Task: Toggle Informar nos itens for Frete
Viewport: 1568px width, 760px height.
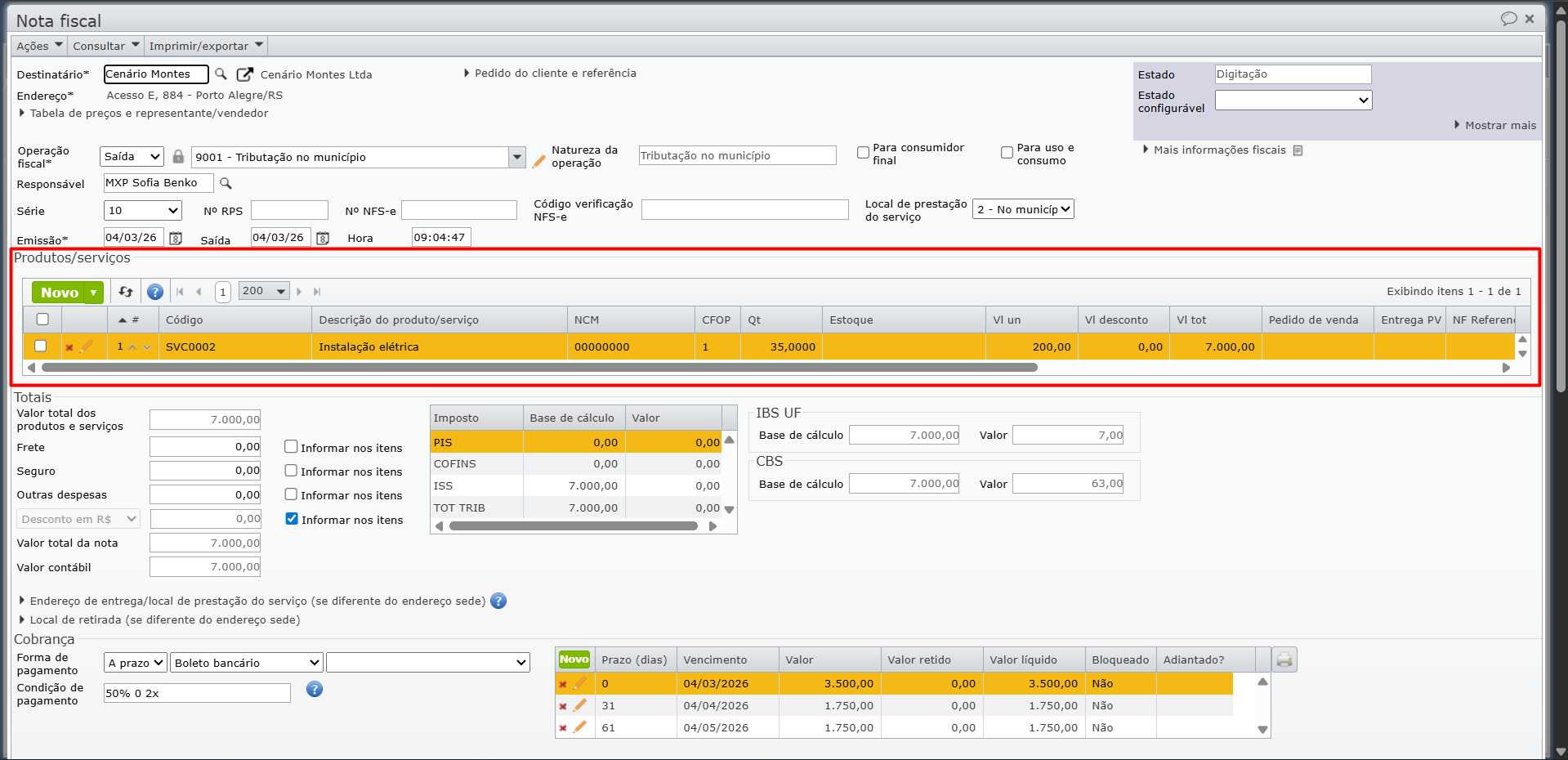Action: point(291,447)
